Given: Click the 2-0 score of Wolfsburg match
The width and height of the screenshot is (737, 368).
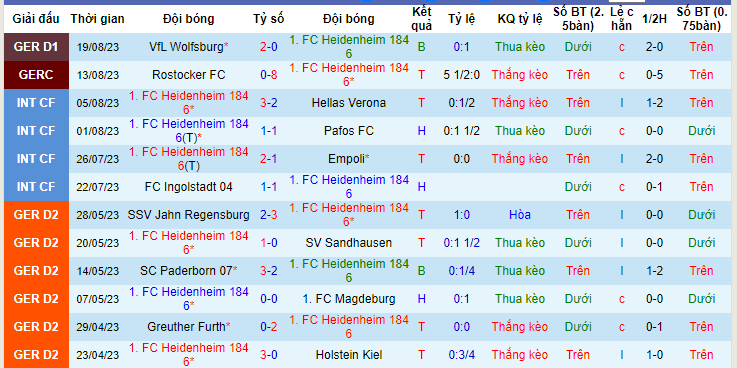Looking at the screenshot, I should [x=269, y=47].
